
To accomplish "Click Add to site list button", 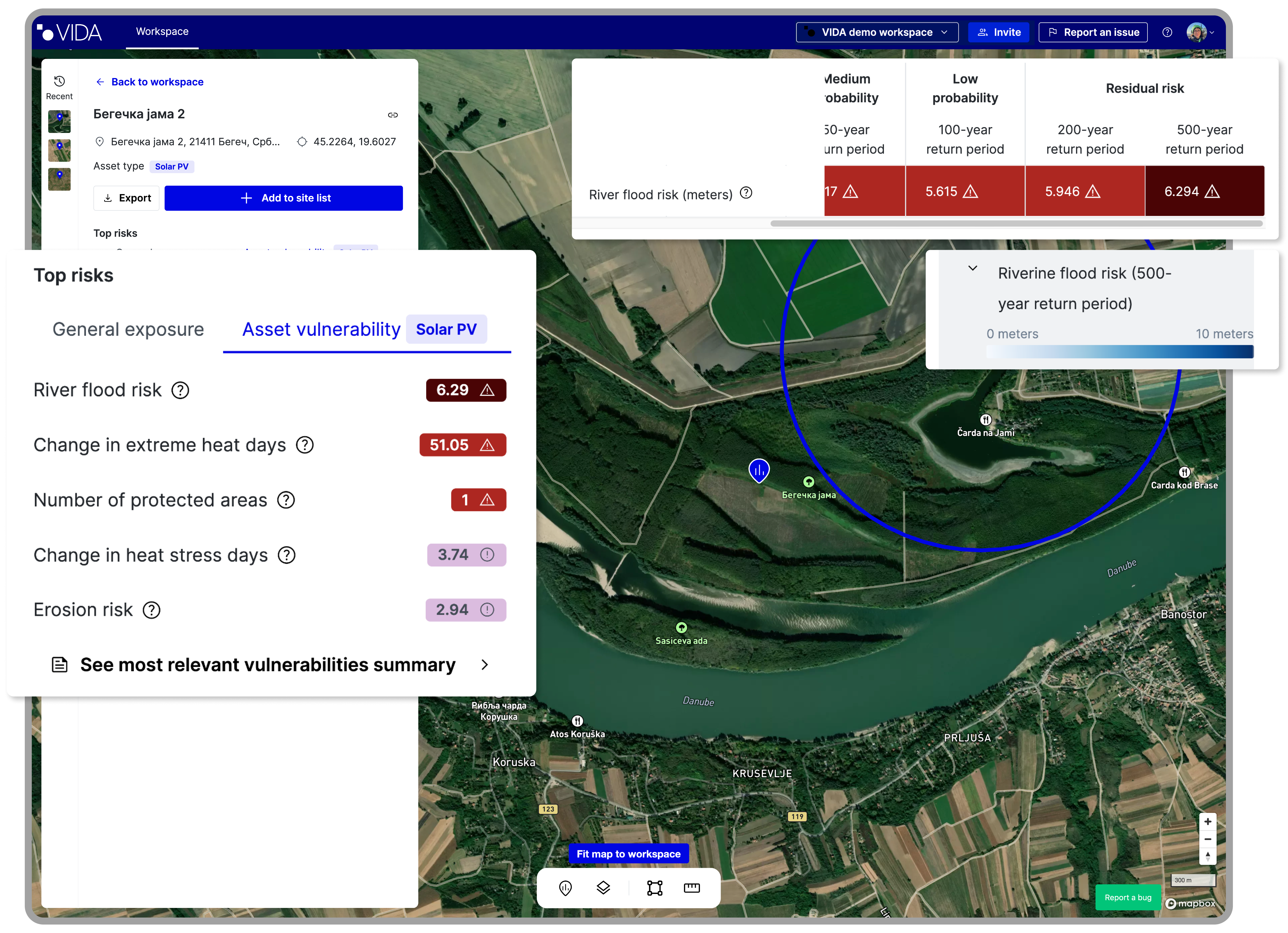I will 283,198.
